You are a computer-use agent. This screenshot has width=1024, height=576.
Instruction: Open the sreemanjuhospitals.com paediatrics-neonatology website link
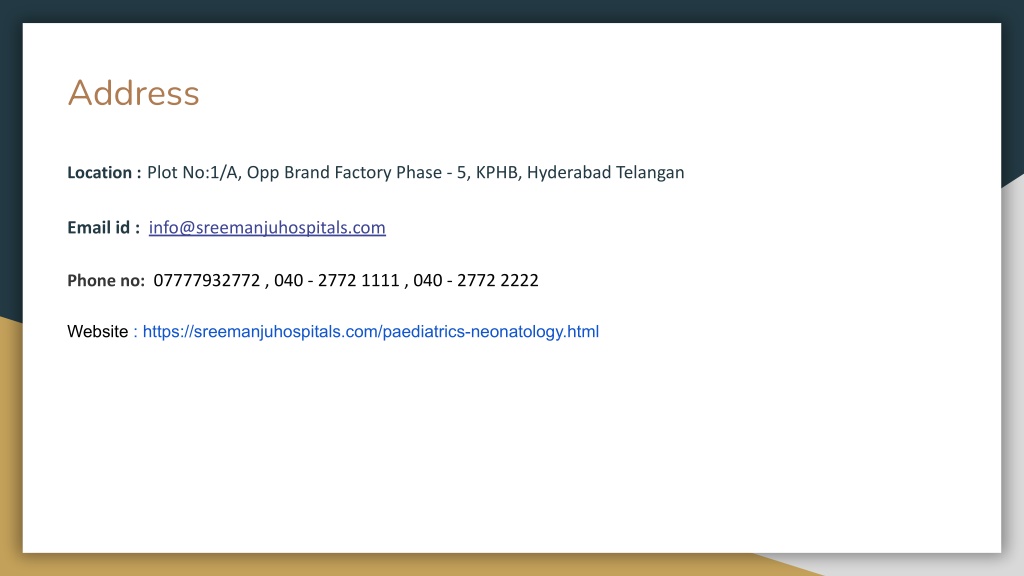coord(370,332)
